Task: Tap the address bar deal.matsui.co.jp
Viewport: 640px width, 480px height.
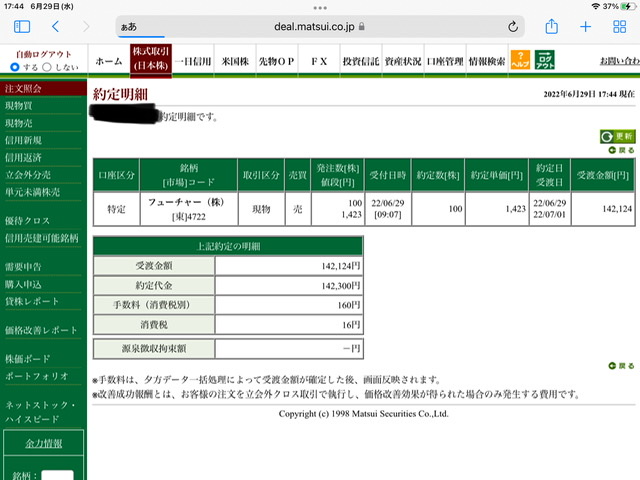Action: [320, 27]
